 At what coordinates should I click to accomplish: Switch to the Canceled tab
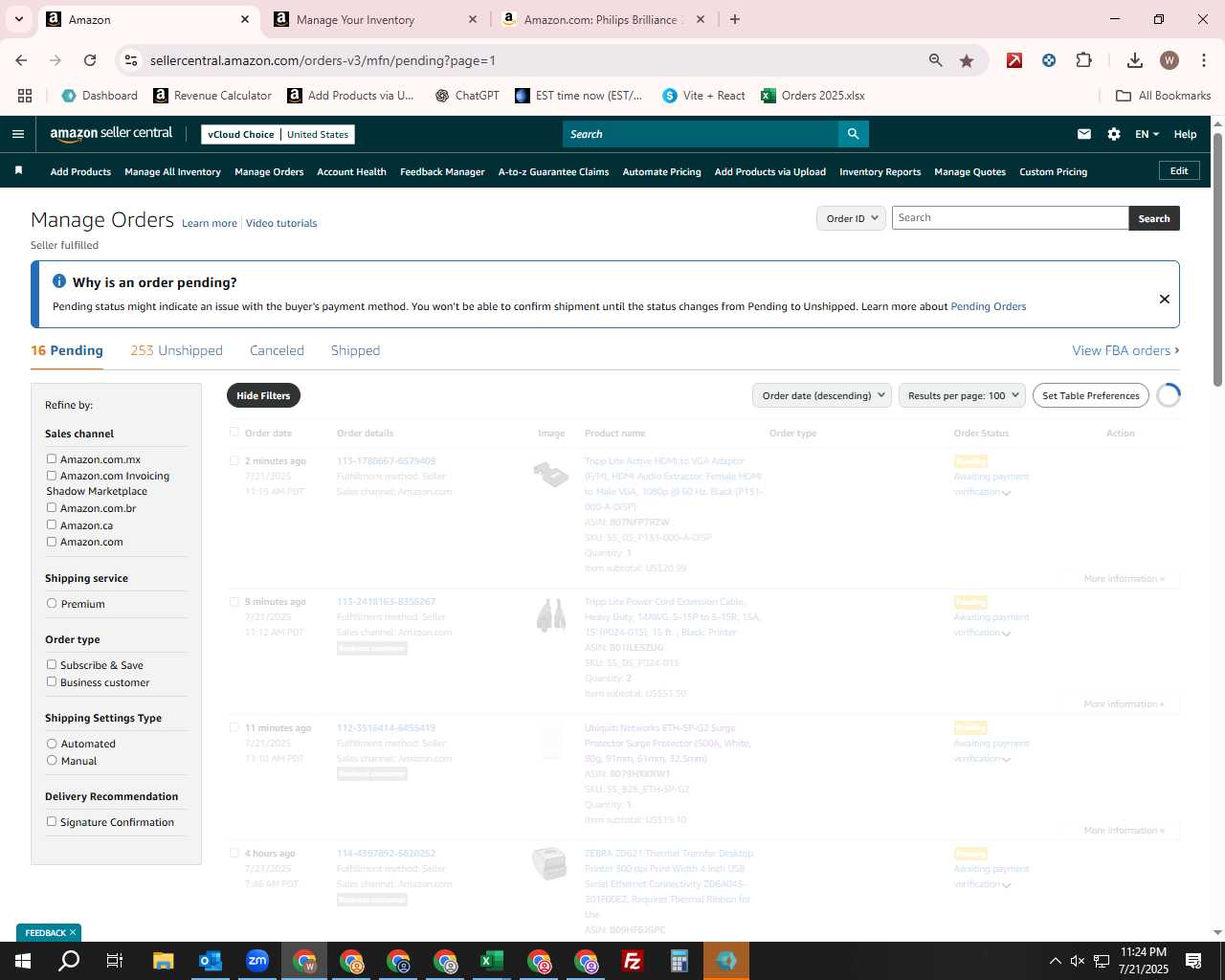tap(277, 350)
